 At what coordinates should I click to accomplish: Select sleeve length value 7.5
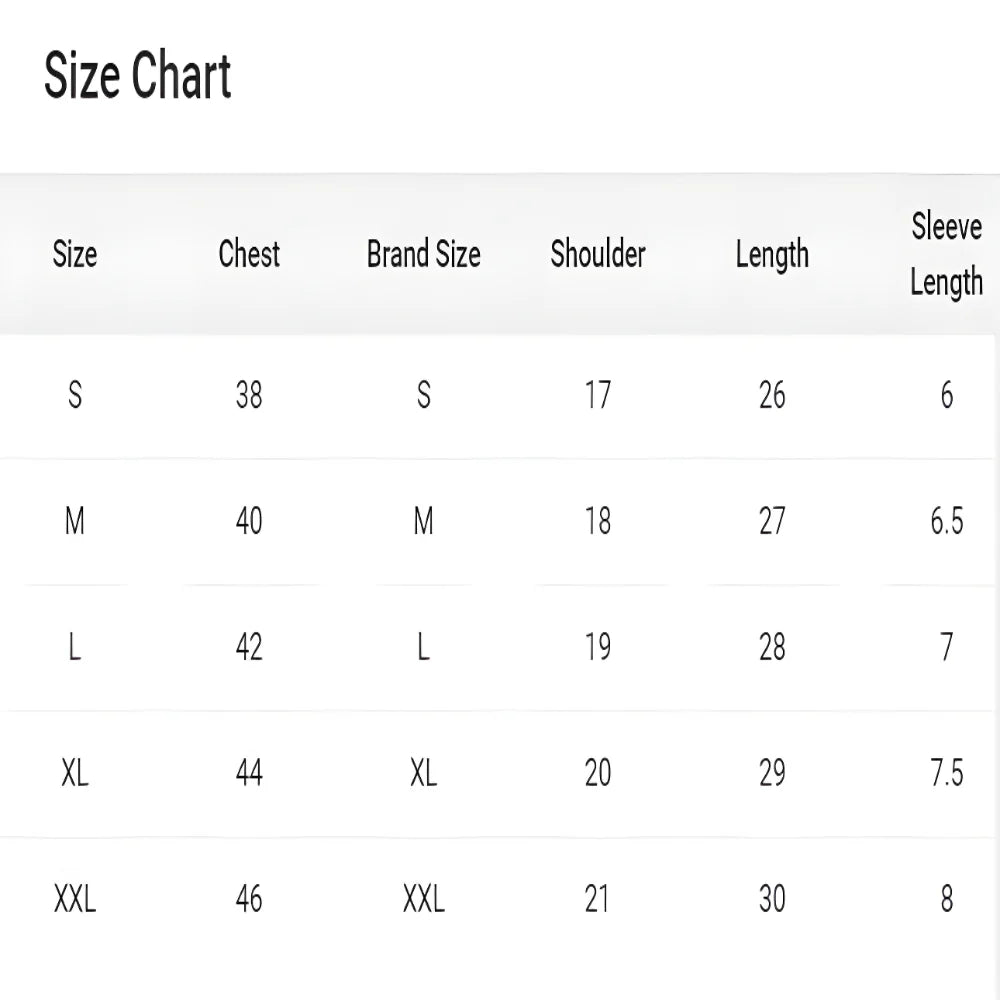pyautogui.click(x=946, y=774)
